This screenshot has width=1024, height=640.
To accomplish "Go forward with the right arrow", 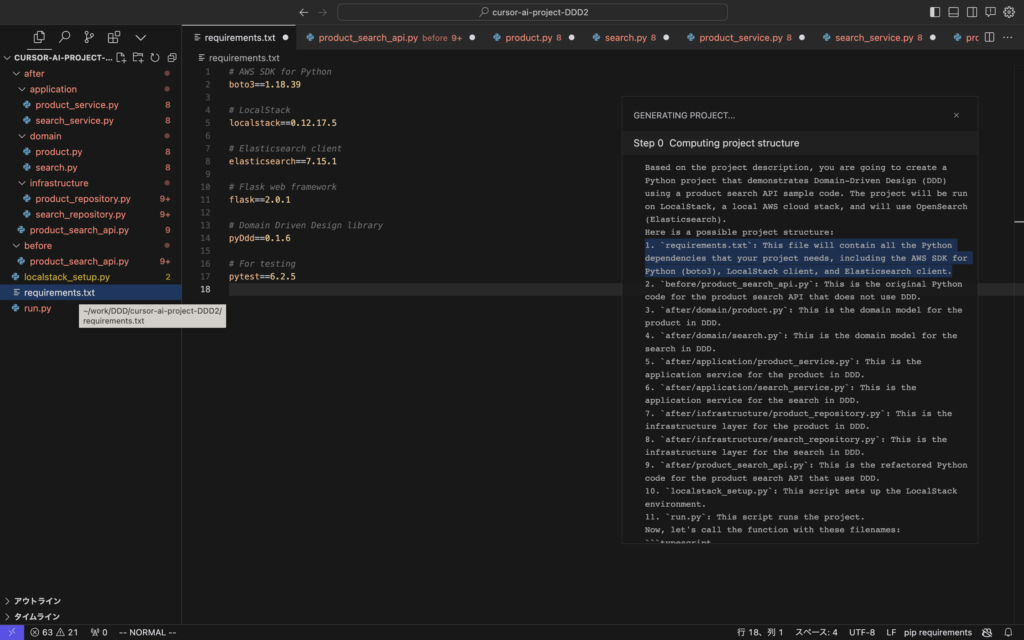I will (x=322, y=12).
